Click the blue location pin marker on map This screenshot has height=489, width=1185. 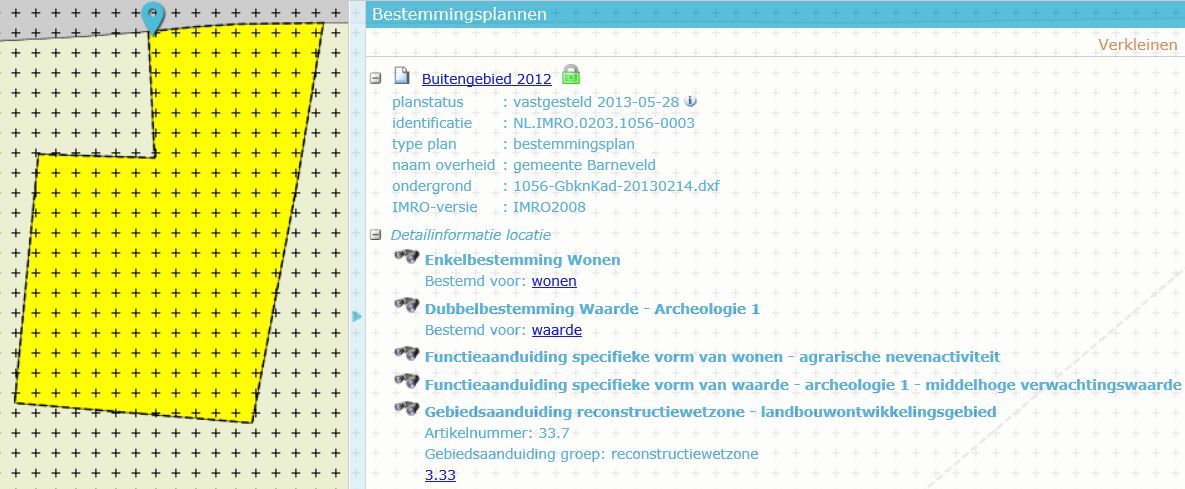pos(153,17)
